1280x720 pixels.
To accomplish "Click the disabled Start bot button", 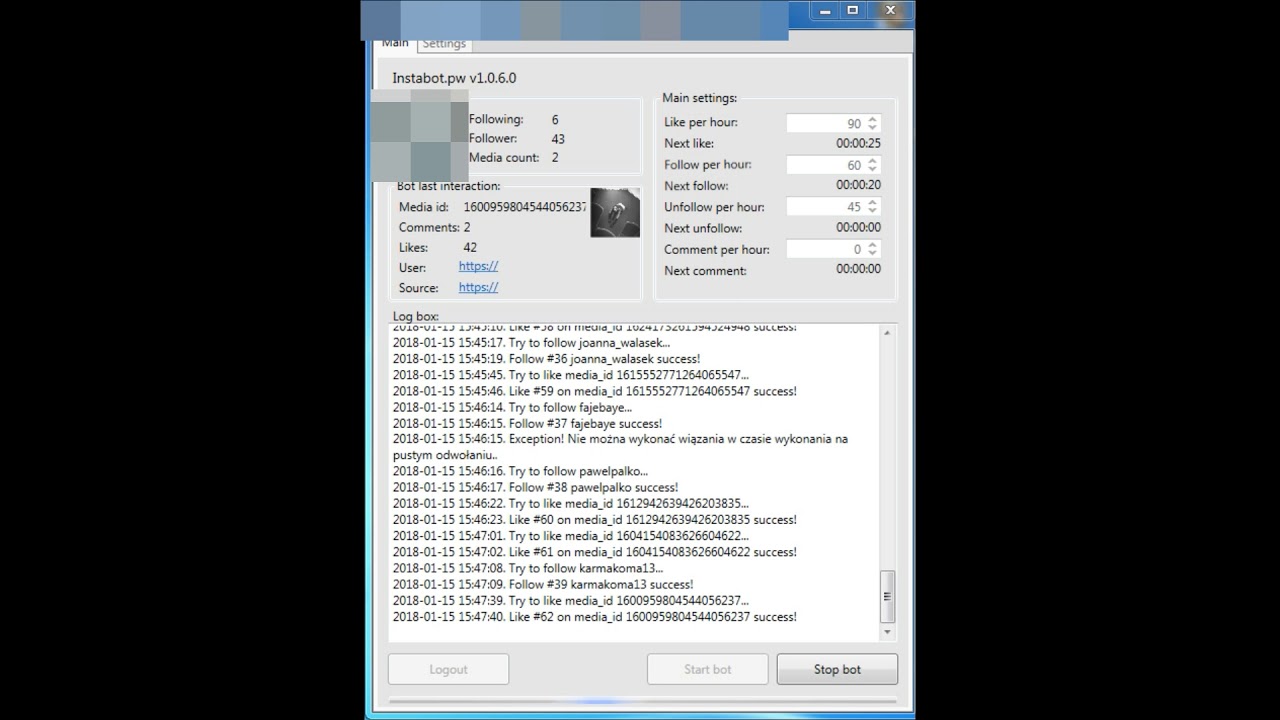I will 707,669.
